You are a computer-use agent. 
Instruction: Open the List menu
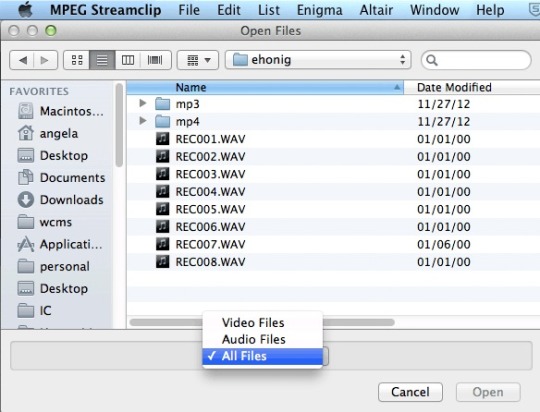[x=269, y=10]
